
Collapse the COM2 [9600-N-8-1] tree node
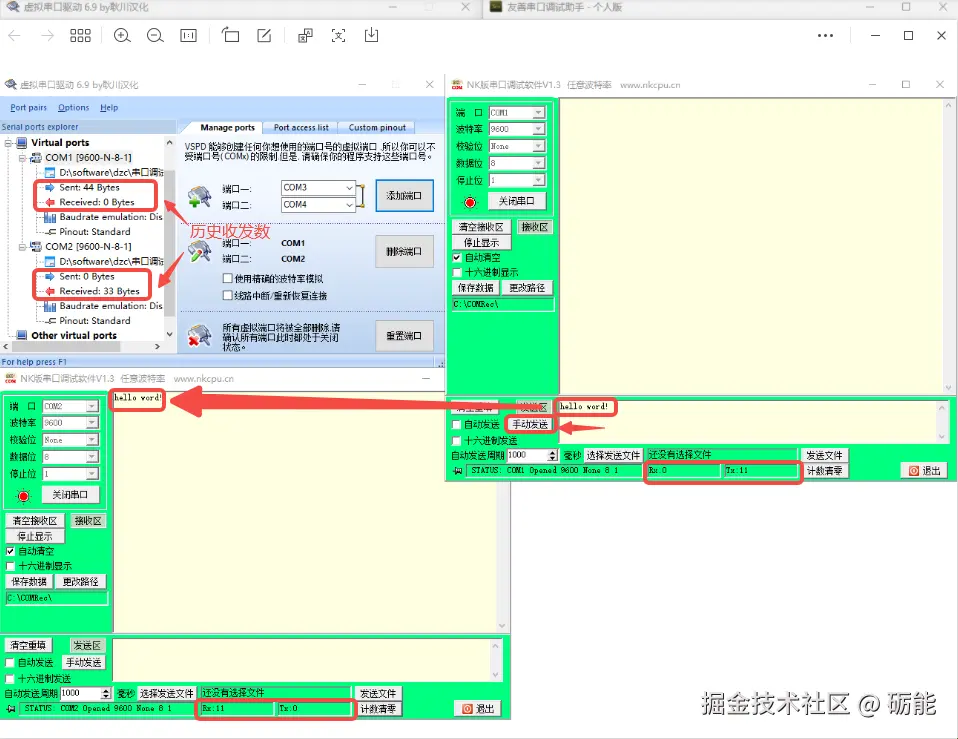(x=22, y=247)
